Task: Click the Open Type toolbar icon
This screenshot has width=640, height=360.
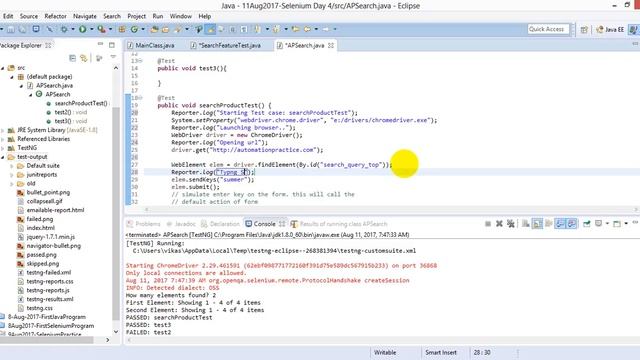Action: 154,29
